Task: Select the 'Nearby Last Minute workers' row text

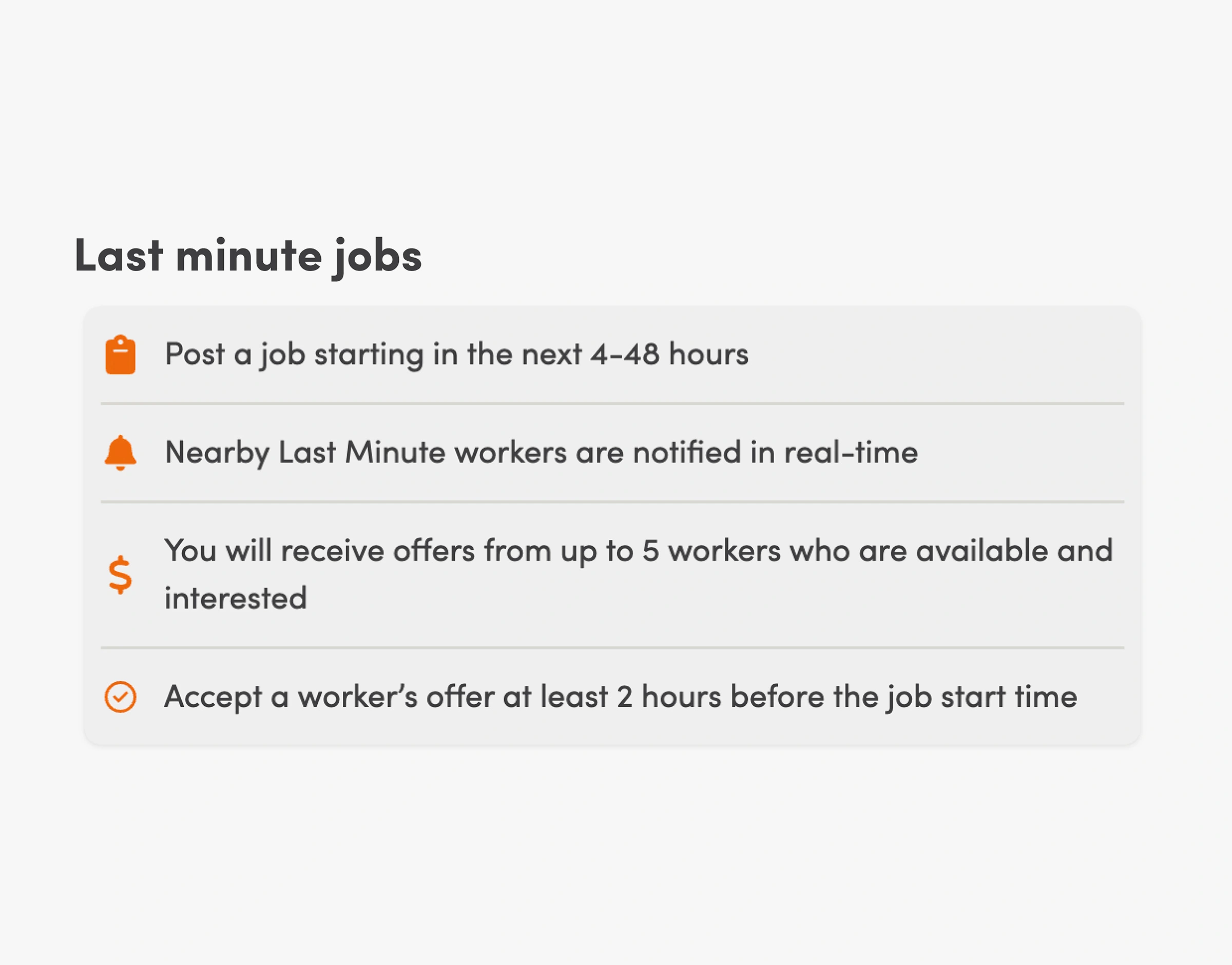Action: [541, 453]
